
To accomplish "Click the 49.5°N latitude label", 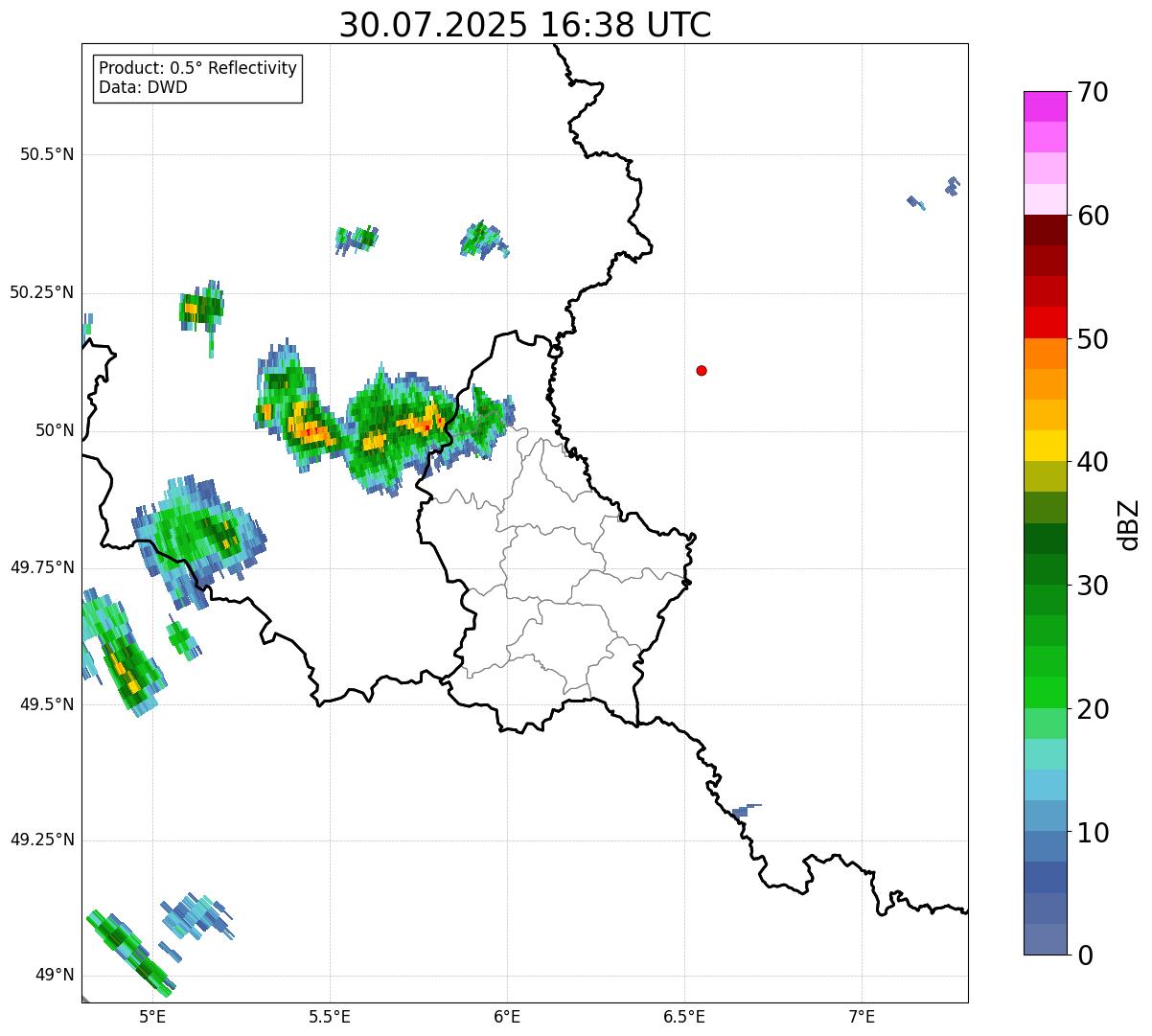I will 47,704.
